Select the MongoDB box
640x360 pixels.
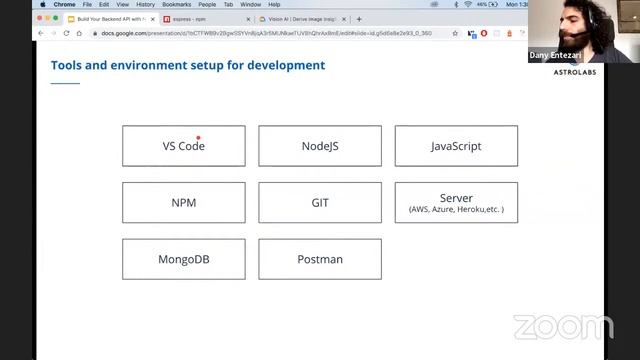[184, 259]
